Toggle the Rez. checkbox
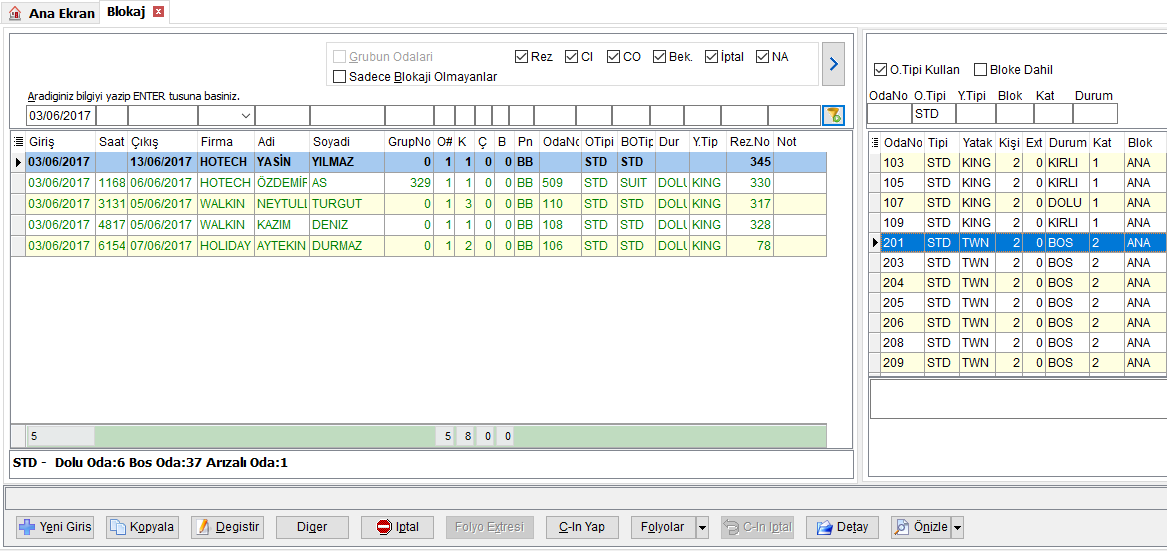The image size is (1167, 551). (521, 57)
